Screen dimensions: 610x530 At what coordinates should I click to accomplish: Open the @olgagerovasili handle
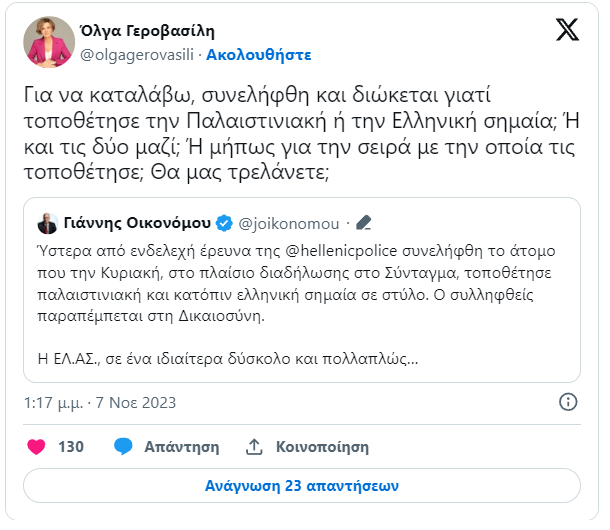coord(137,55)
